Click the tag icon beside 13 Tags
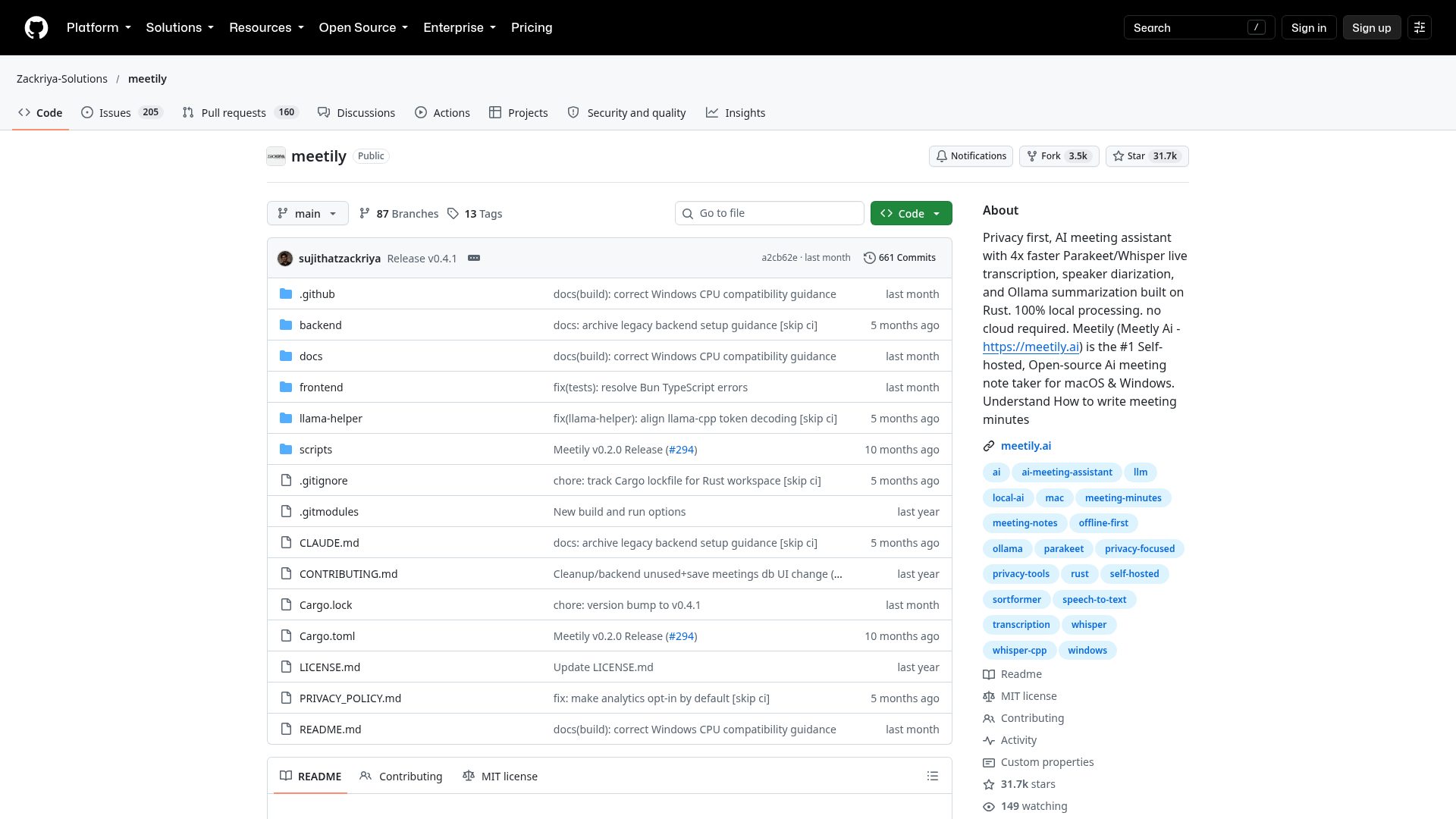 tap(453, 214)
